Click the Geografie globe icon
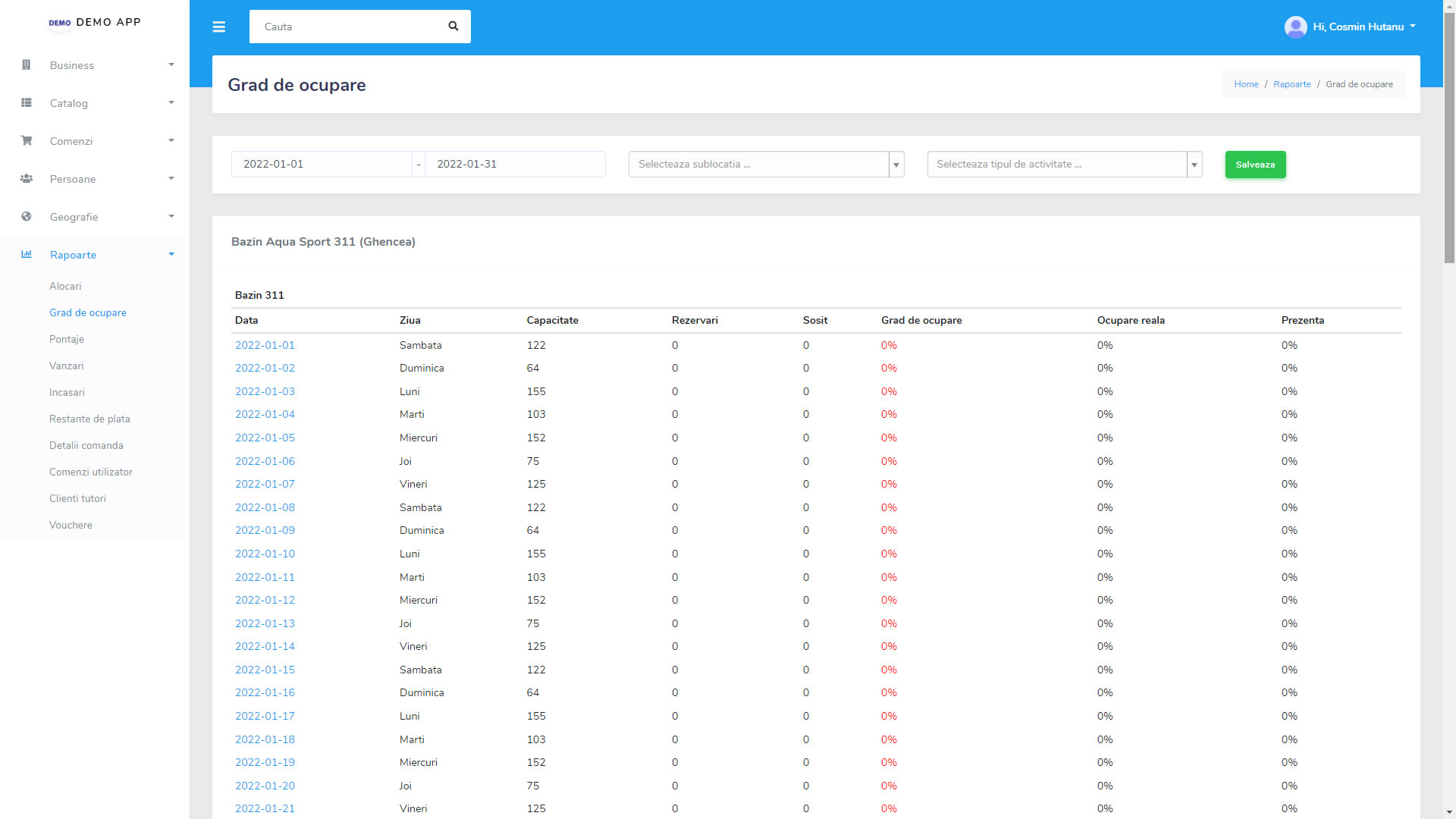This screenshot has height=819, width=1456. (27, 217)
